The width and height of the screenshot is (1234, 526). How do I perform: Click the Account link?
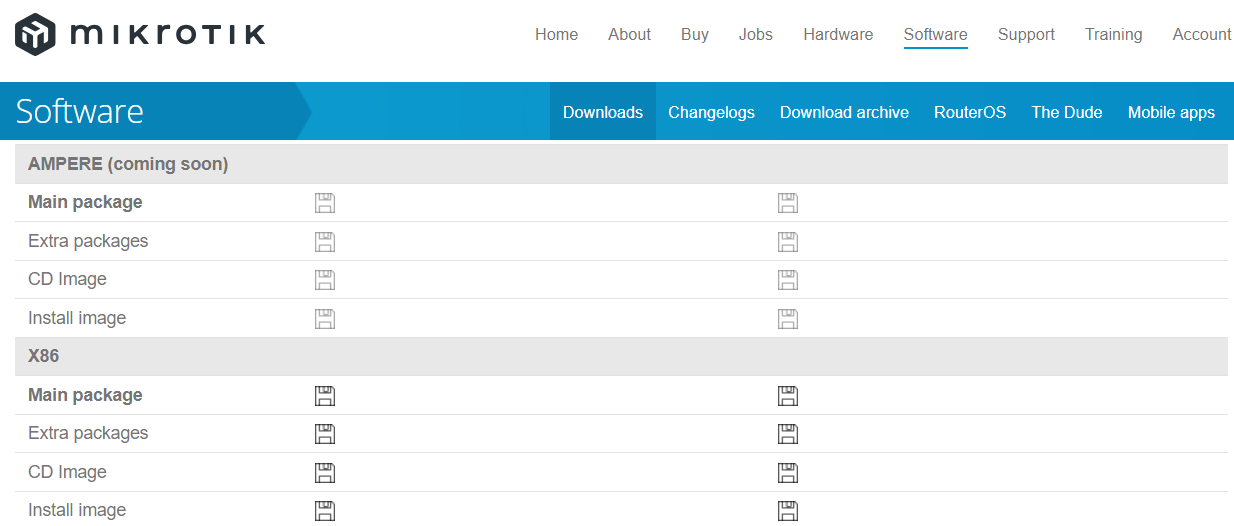(1201, 34)
